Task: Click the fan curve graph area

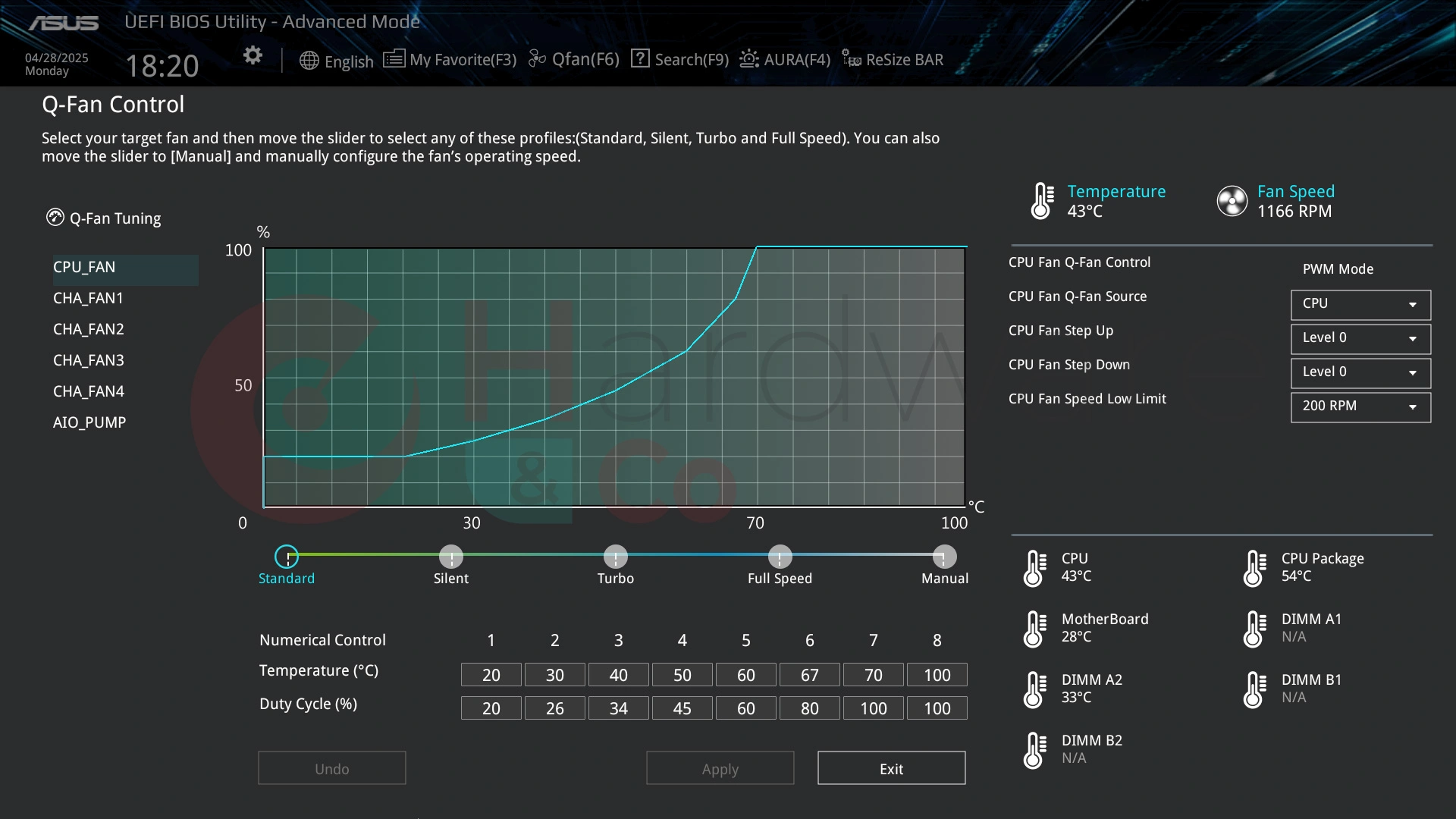Action: pos(614,377)
